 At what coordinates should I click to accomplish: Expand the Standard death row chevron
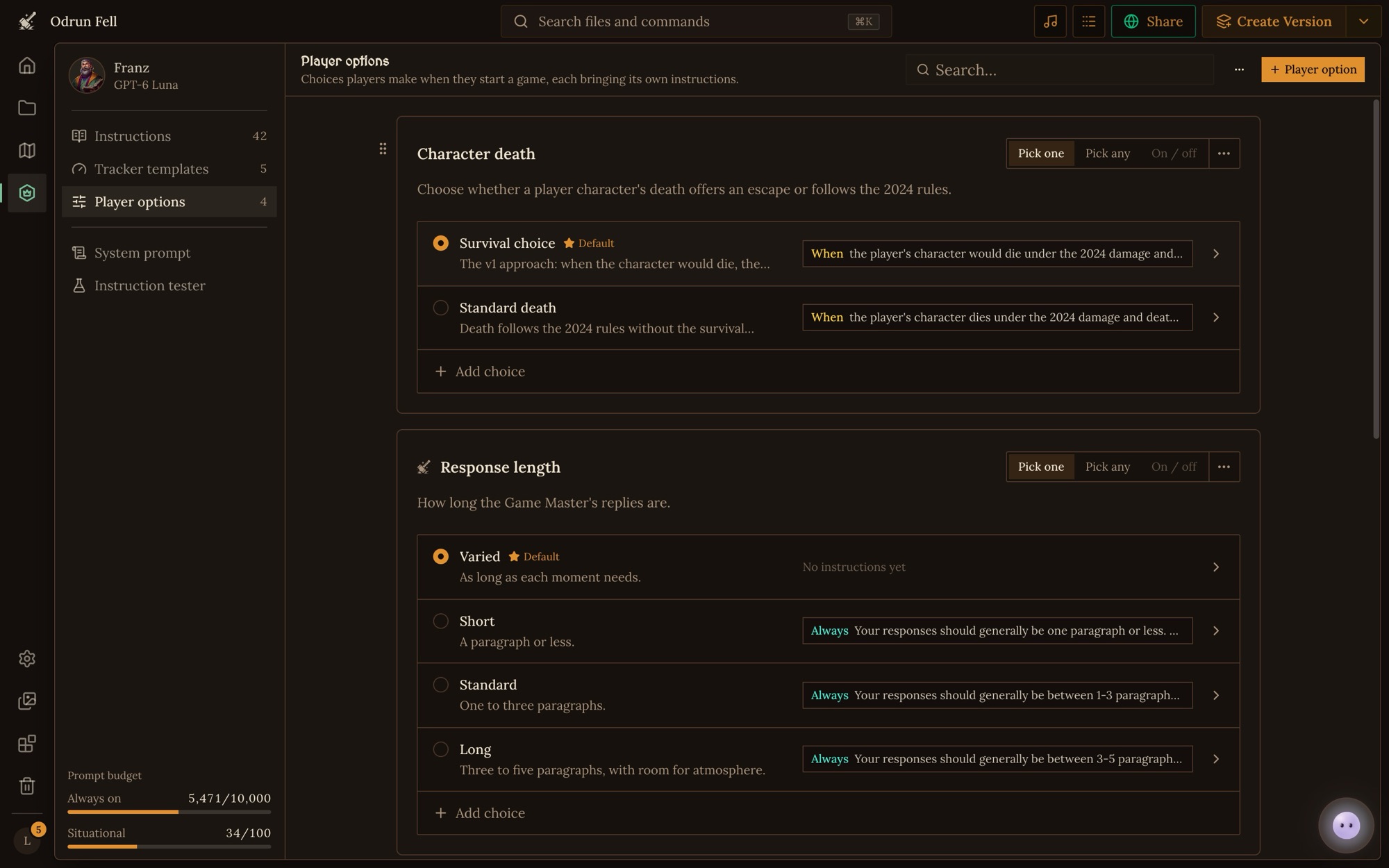(x=1216, y=317)
